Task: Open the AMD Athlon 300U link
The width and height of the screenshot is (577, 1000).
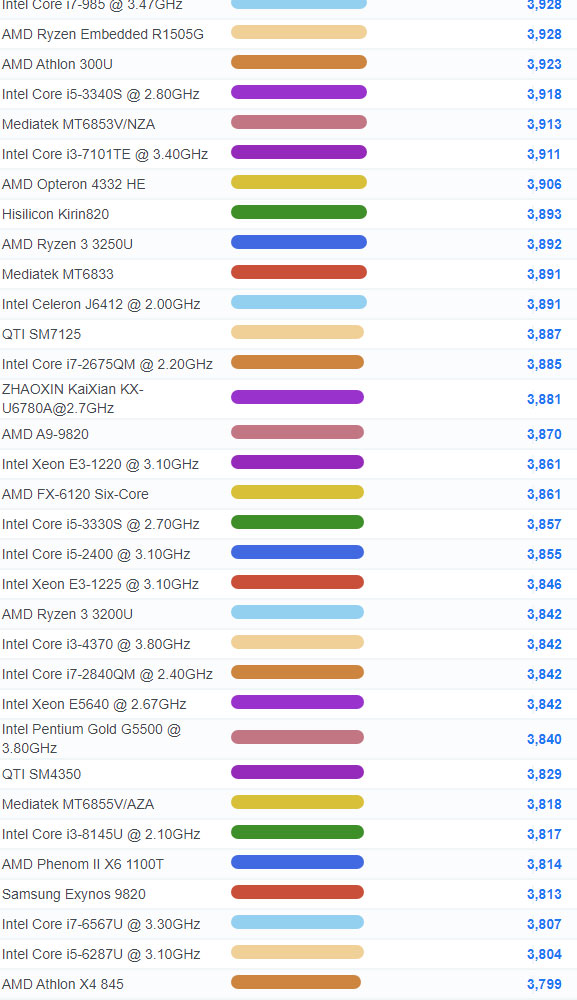Action: (x=57, y=64)
